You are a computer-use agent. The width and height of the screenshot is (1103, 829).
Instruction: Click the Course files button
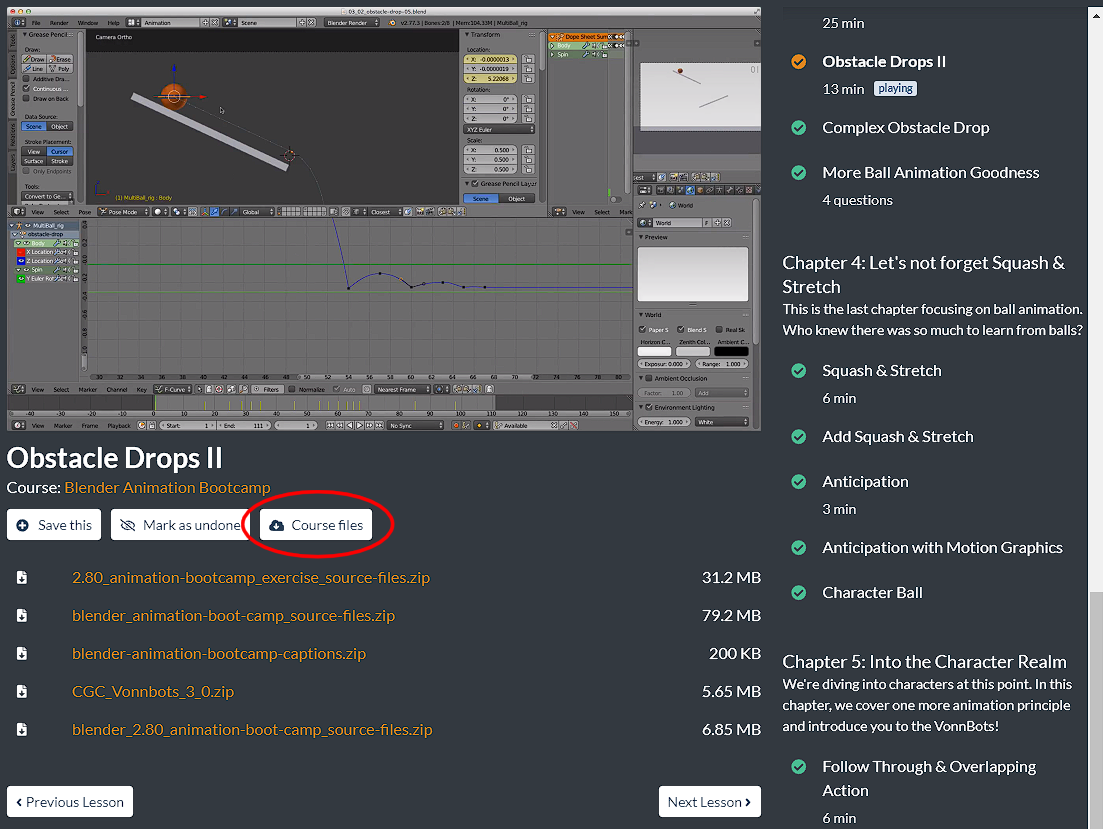(316, 525)
